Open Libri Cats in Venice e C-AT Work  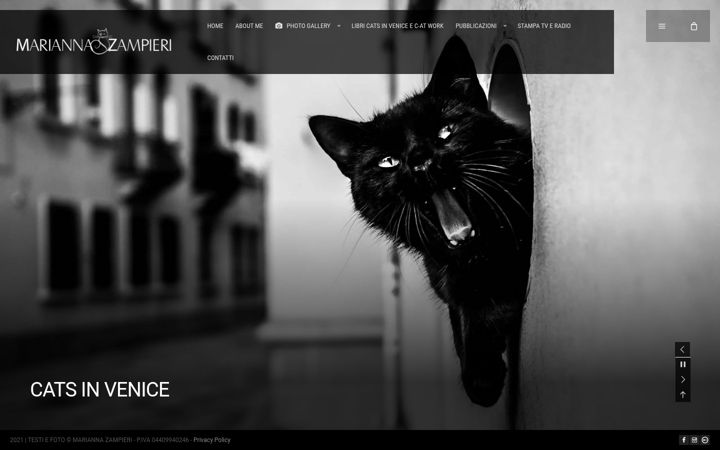pos(397,26)
